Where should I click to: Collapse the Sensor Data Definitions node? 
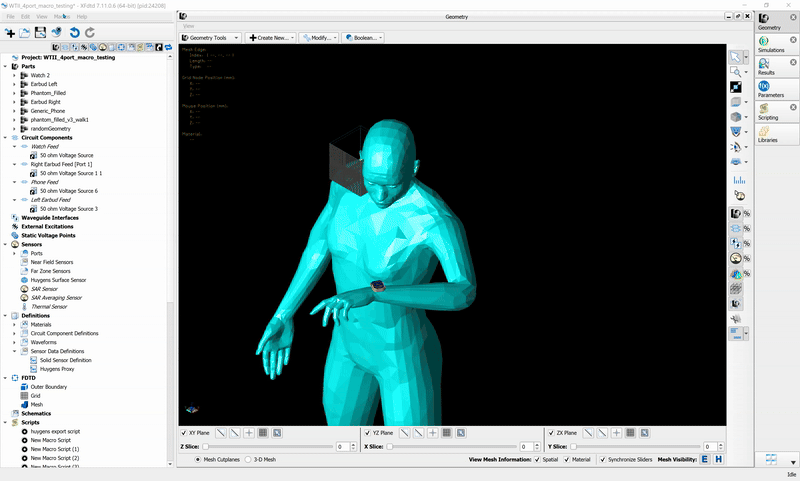pyautogui.click(x=14, y=351)
